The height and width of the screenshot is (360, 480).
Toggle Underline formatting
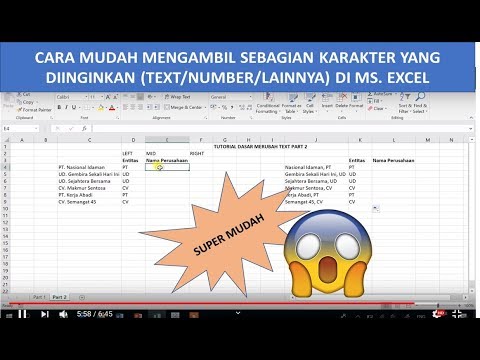click(74, 107)
